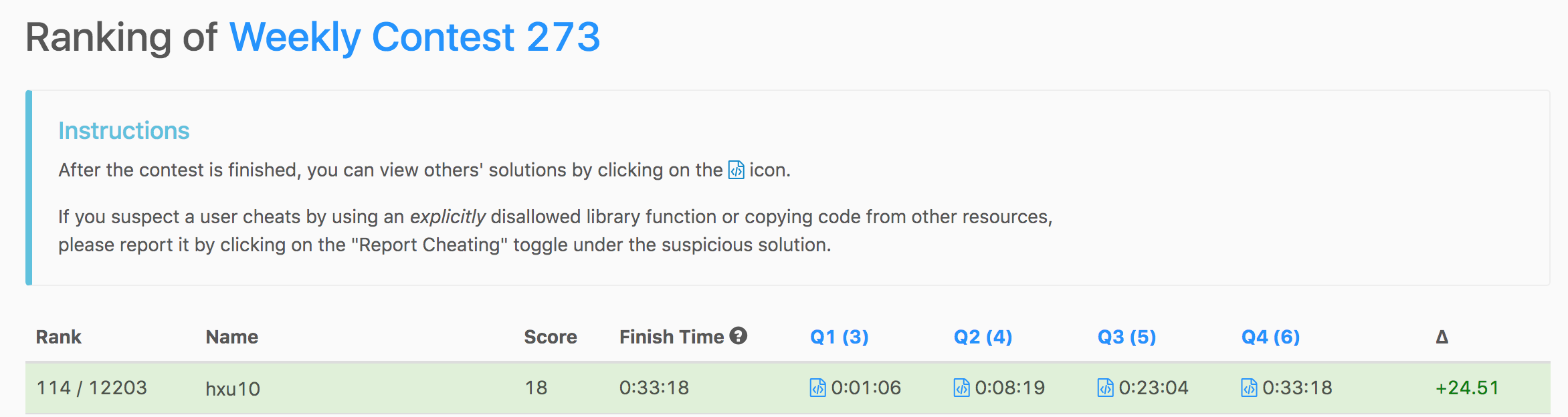Click the Instructions heading
The width and height of the screenshot is (1568, 417).
[124, 130]
